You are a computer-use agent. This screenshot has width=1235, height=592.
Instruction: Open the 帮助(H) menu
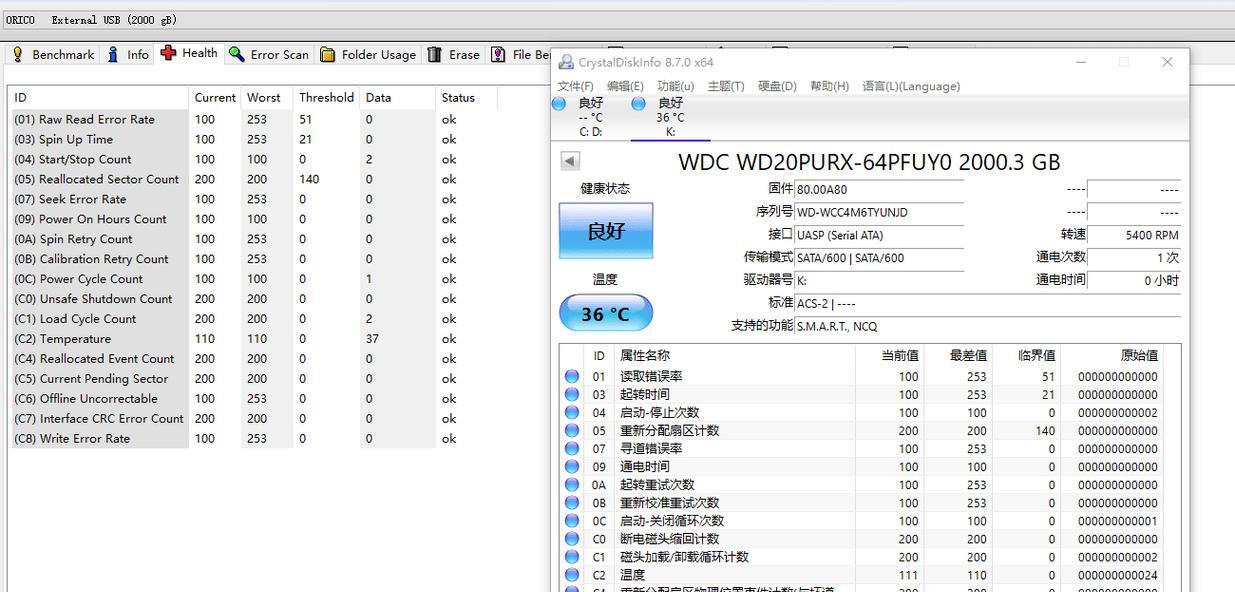(x=829, y=86)
